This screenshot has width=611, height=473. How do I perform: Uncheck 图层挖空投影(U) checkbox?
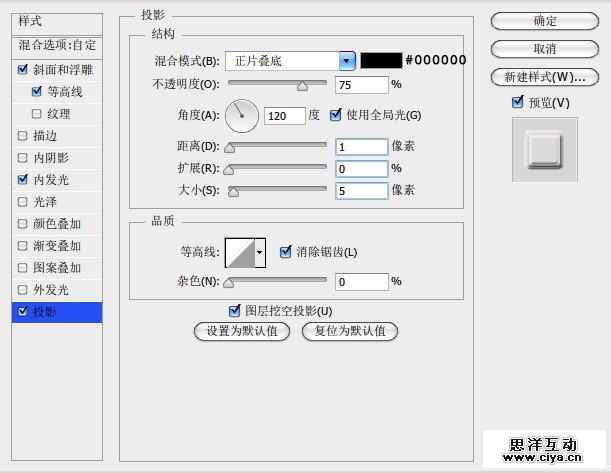coord(234,311)
